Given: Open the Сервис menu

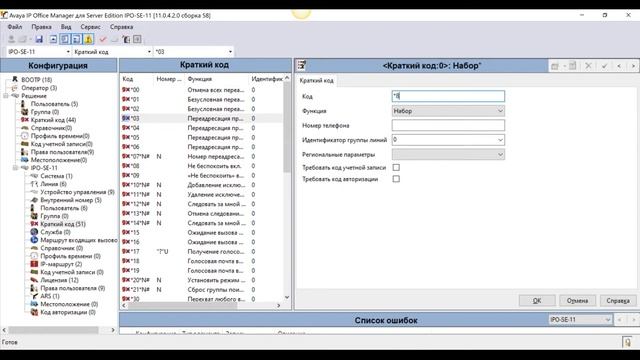Looking at the screenshot, I should point(90,27).
